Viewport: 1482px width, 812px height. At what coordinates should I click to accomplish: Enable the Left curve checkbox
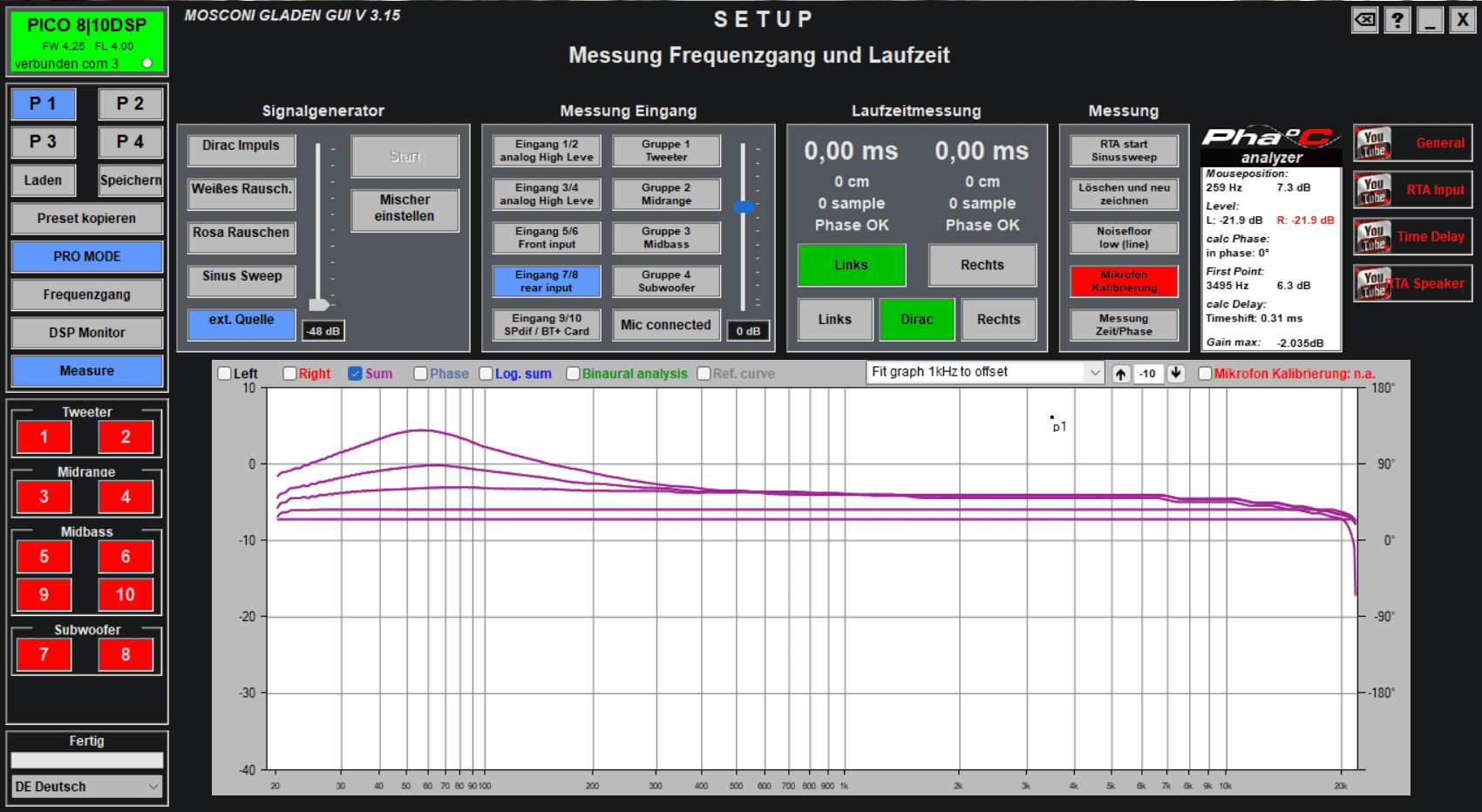[x=225, y=374]
